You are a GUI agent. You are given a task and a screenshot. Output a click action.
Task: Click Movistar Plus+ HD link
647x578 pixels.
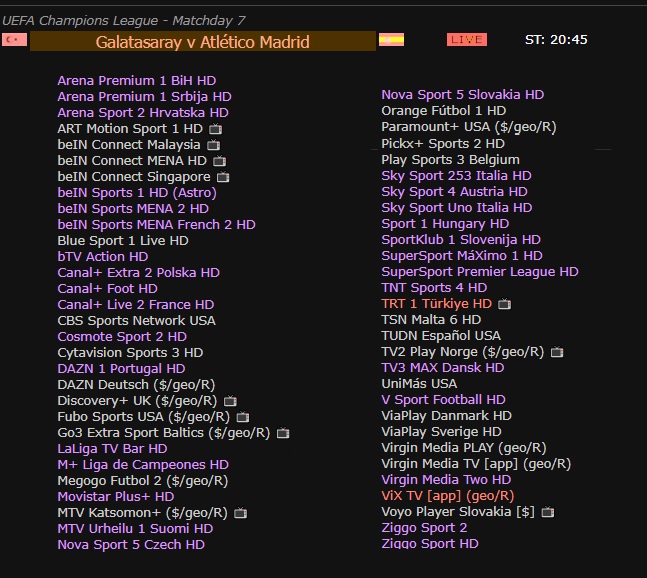116,497
